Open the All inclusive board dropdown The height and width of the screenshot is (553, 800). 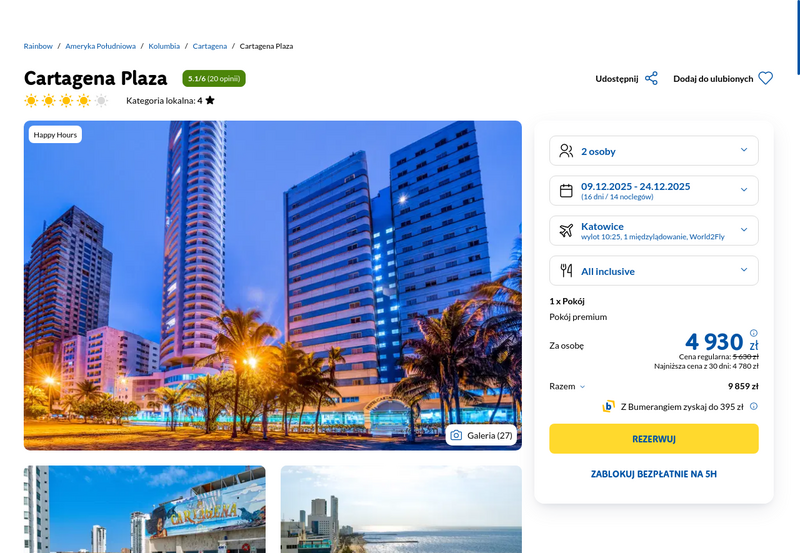(x=654, y=270)
